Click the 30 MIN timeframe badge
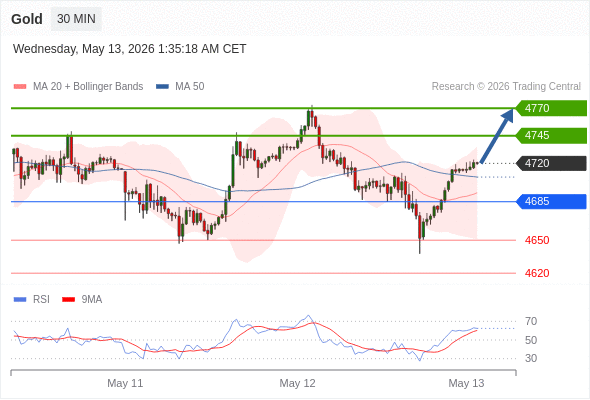 (x=76, y=19)
